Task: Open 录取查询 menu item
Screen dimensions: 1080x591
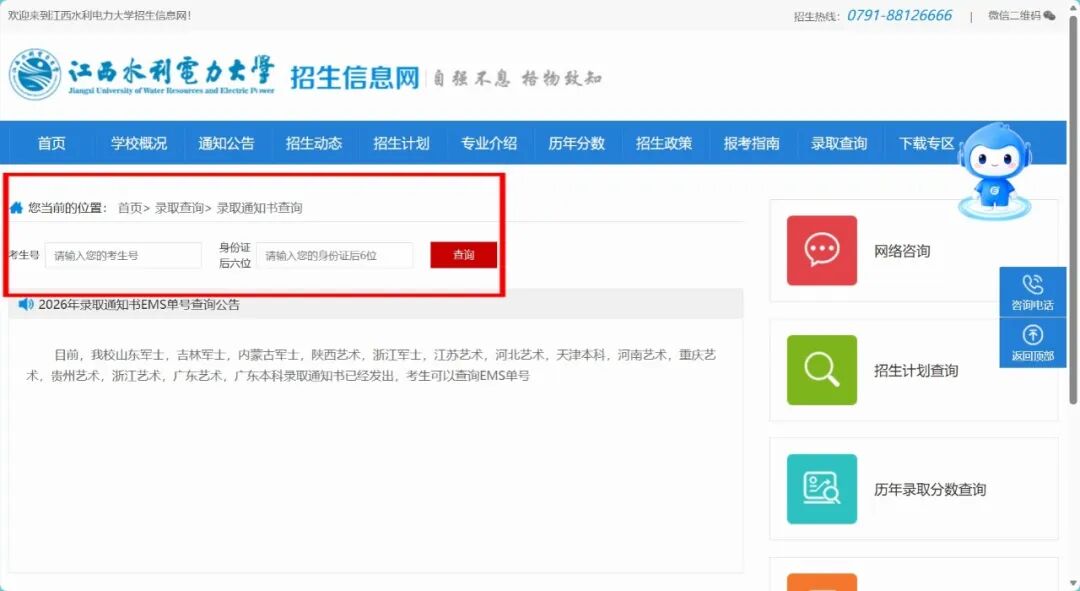Action: click(x=839, y=143)
